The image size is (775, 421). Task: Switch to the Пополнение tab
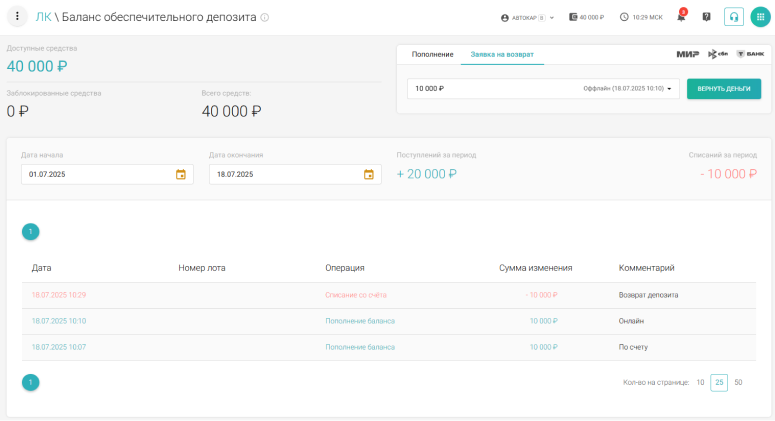tap(433, 54)
